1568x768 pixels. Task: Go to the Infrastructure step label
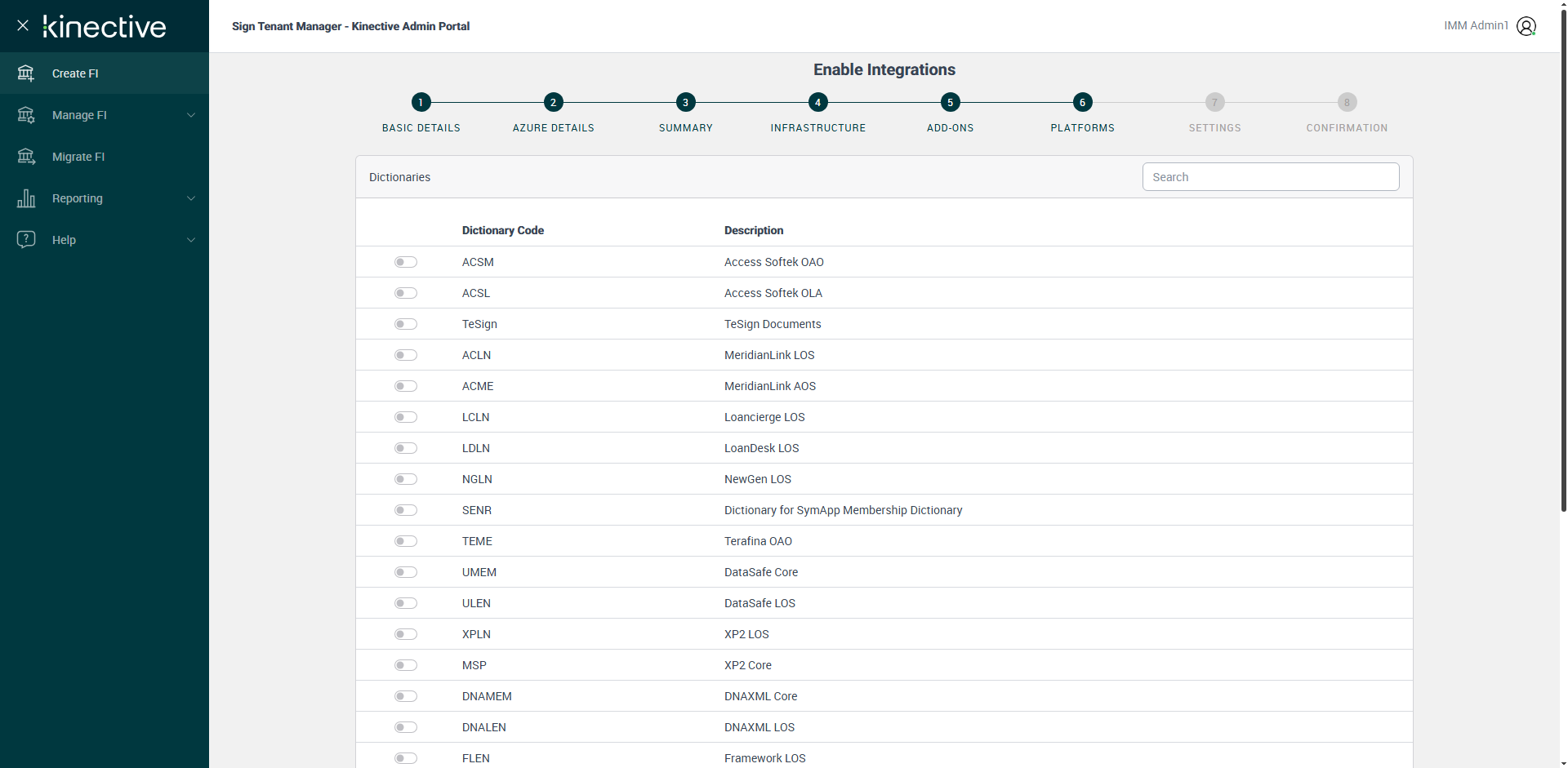coord(818,128)
